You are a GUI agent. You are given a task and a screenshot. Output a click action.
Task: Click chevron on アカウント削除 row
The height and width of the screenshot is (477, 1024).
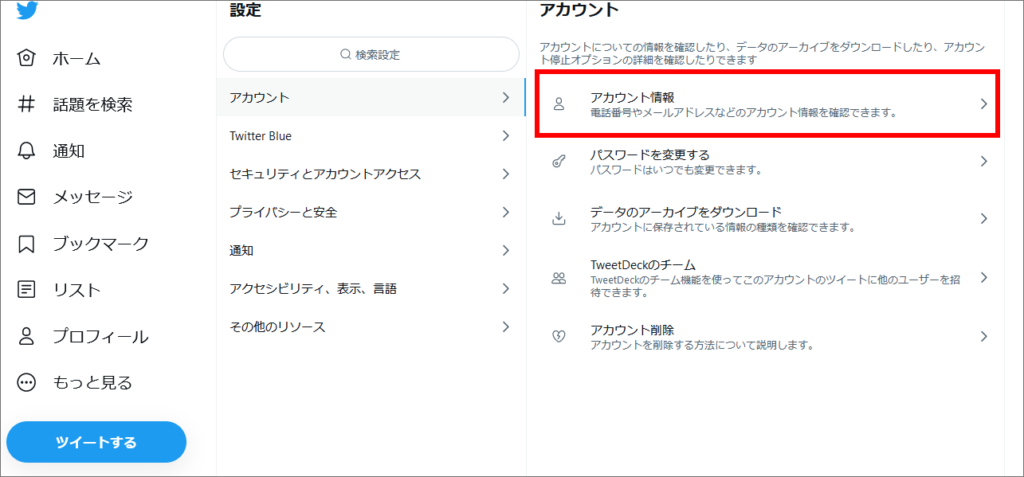coord(984,337)
